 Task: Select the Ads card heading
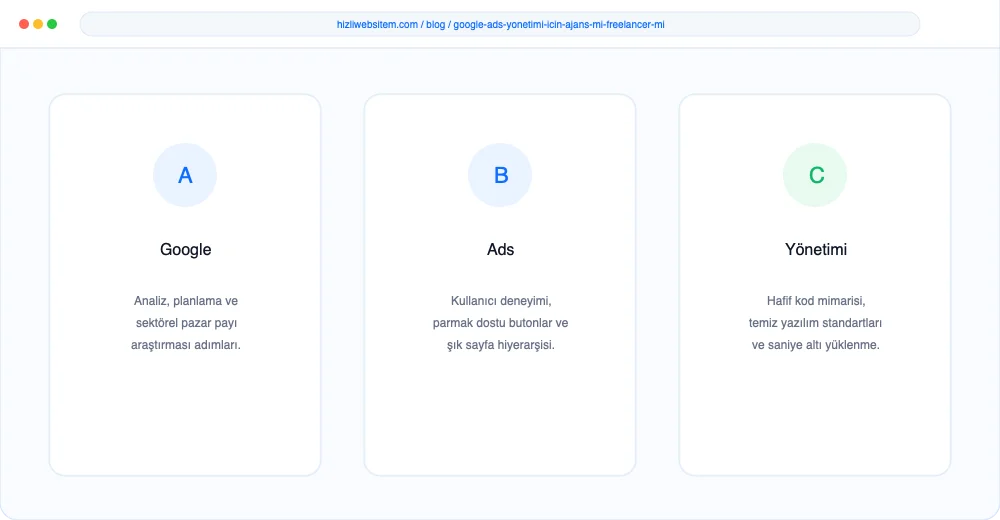click(x=501, y=249)
